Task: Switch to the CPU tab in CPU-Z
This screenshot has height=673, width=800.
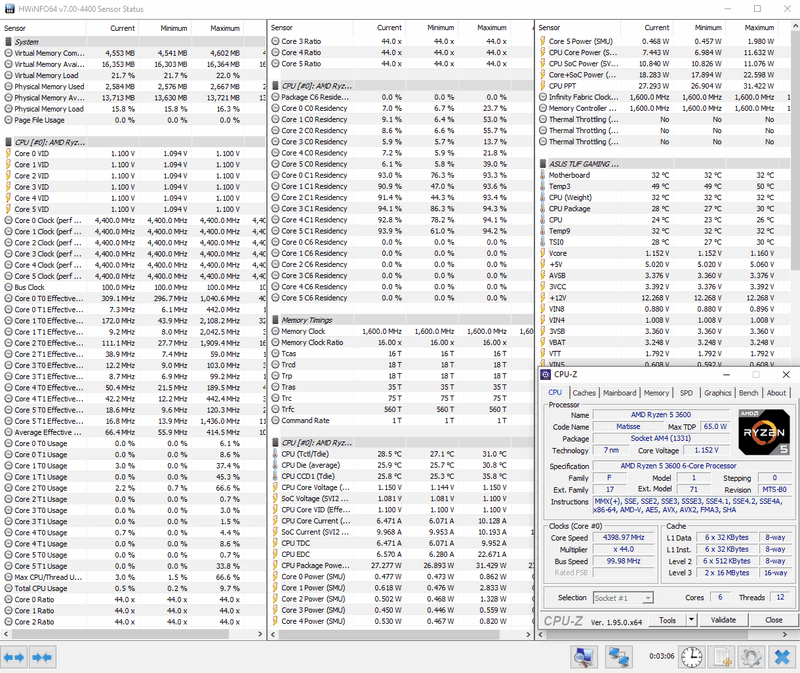Action: point(555,392)
